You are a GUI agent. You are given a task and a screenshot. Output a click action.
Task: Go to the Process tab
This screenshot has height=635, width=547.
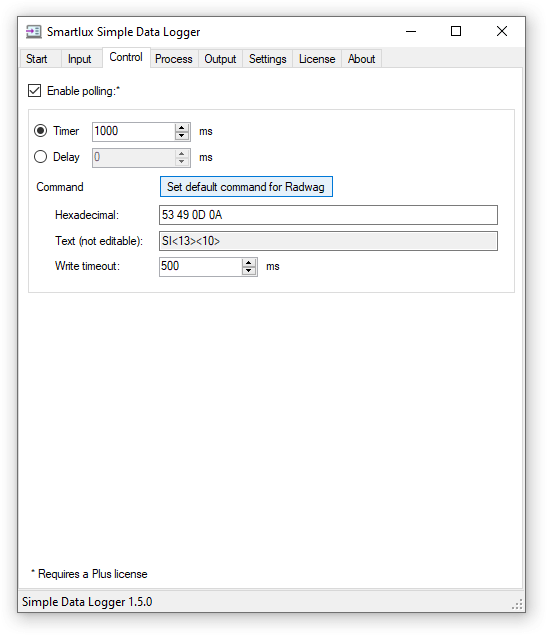tap(174, 59)
